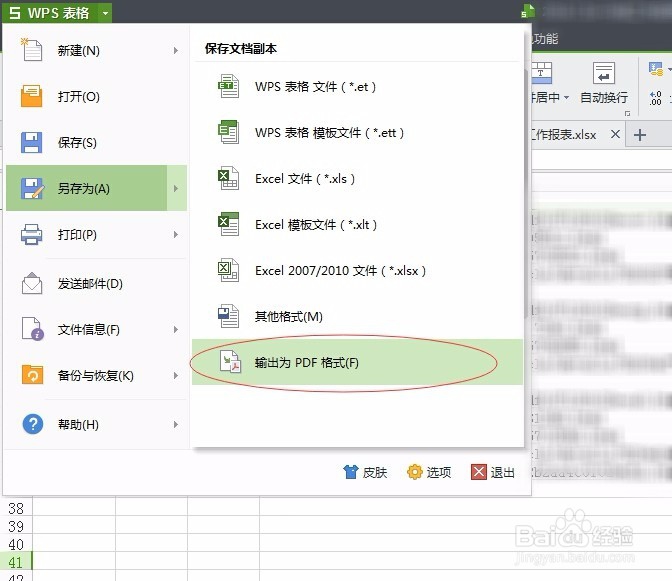
Task: Click the Other formats disk icon
Action: 228,316
